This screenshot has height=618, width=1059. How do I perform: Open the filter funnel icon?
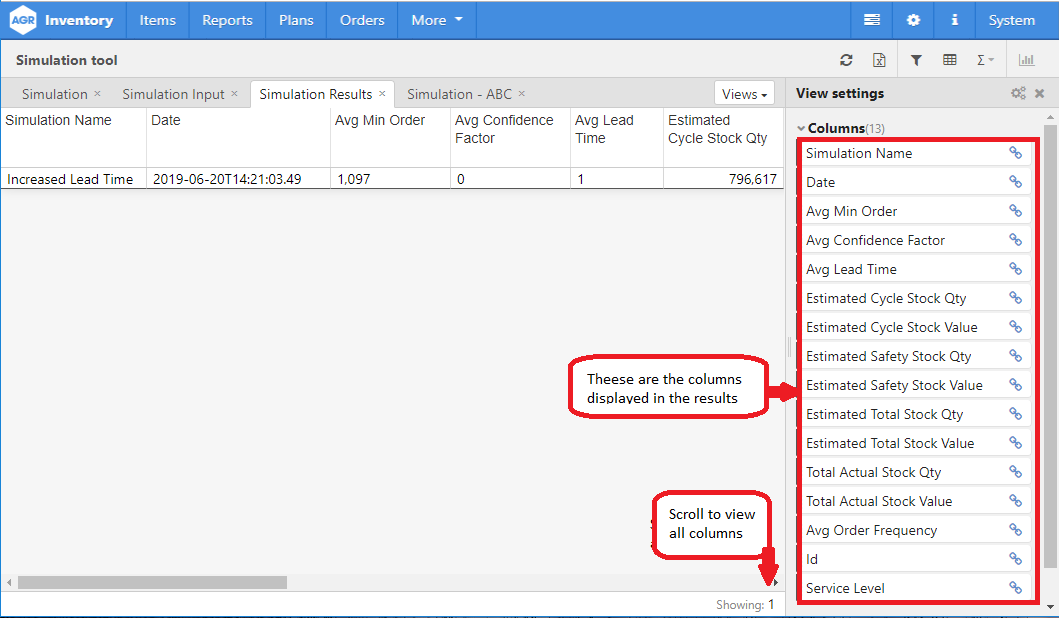(916, 60)
